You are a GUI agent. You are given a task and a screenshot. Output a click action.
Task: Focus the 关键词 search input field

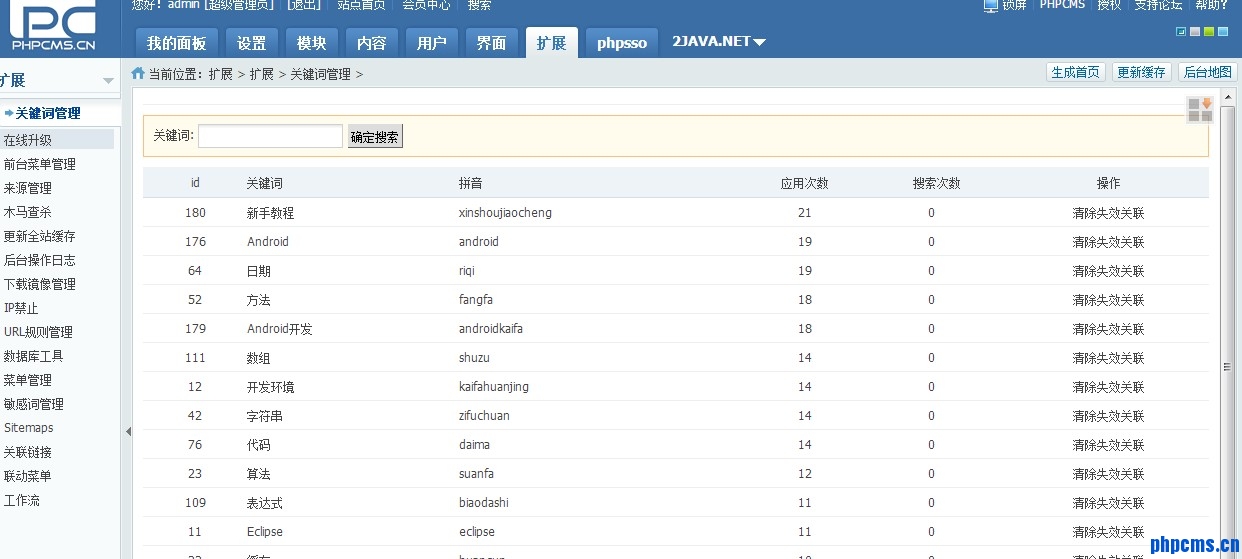tap(270, 136)
